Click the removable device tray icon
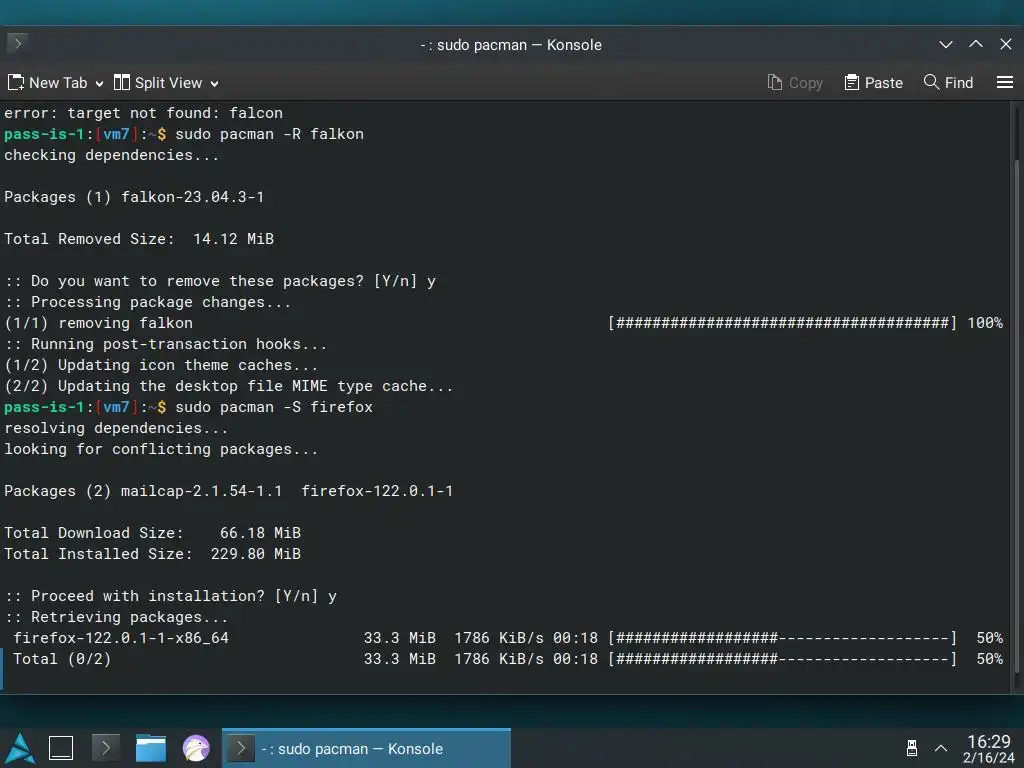This screenshot has width=1024, height=768. (x=912, y=748)
